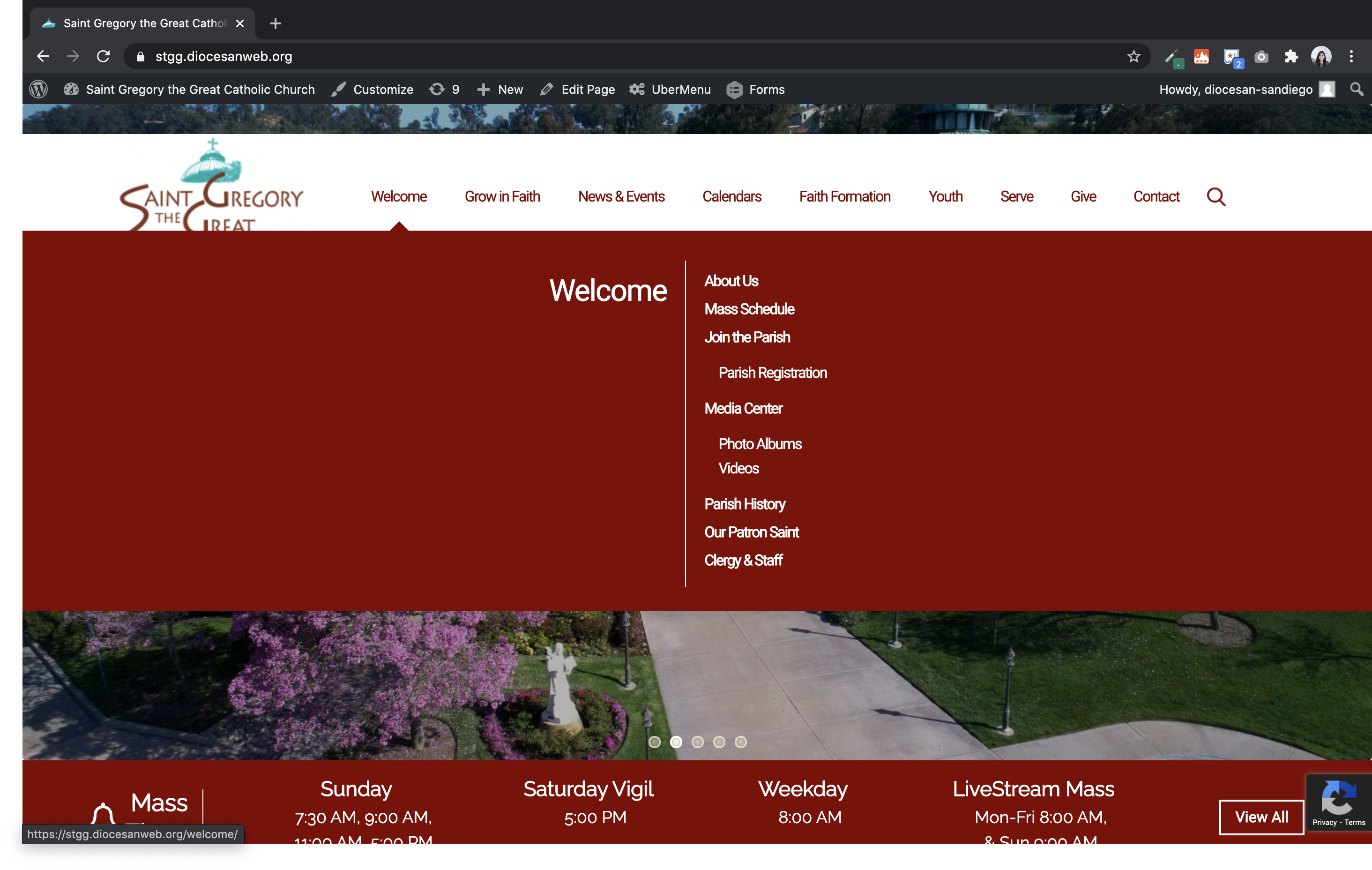Reload the page in the browser
1372x870 pixels.
point(103,56)
